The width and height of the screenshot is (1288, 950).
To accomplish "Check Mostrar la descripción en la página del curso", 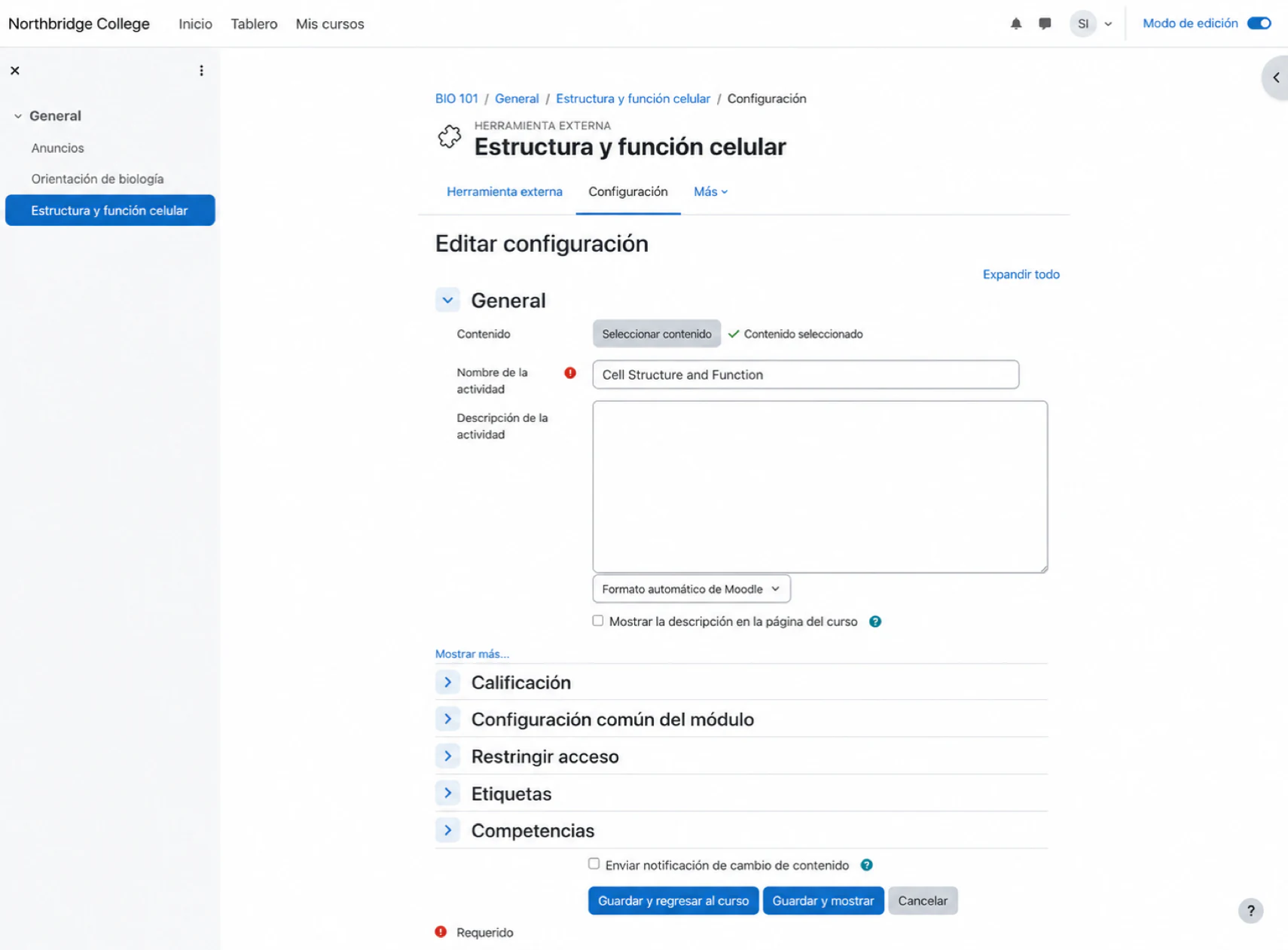I will [597, 621].
